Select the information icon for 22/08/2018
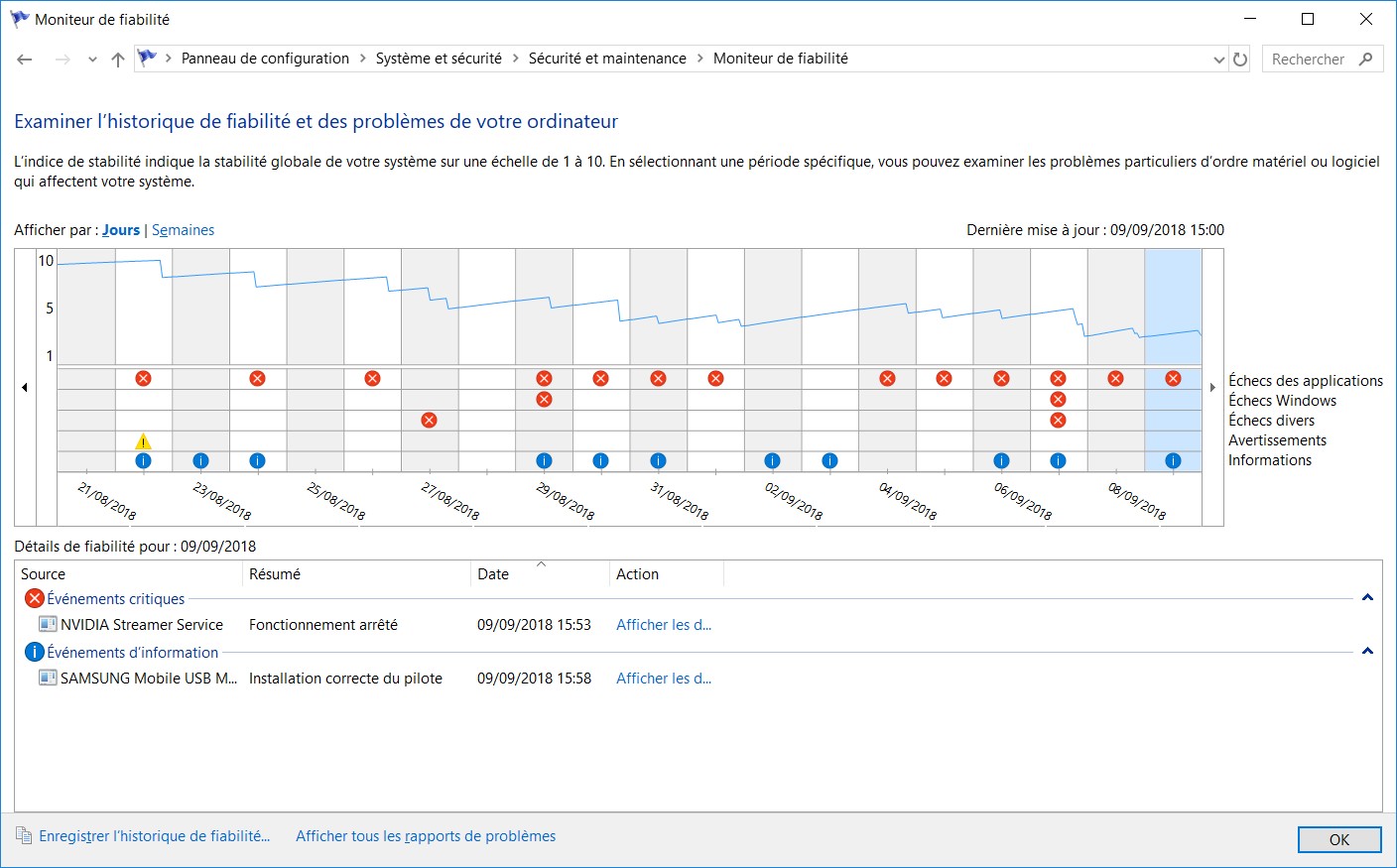Image resolution: width=1397 pixels, height=868 pixels. coord(143,460)
